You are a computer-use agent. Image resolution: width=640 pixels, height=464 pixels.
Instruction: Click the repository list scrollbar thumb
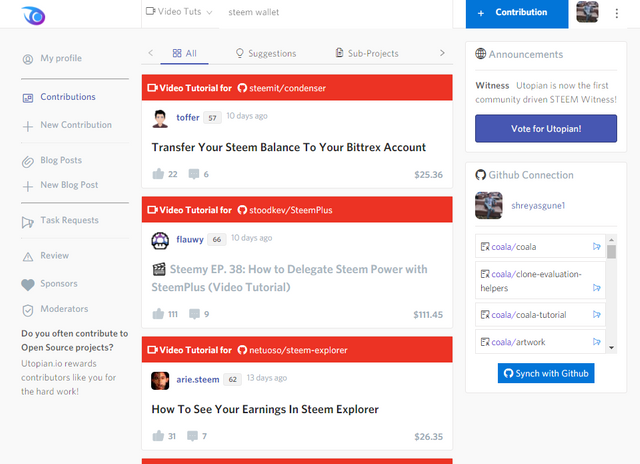click(611, 251)
